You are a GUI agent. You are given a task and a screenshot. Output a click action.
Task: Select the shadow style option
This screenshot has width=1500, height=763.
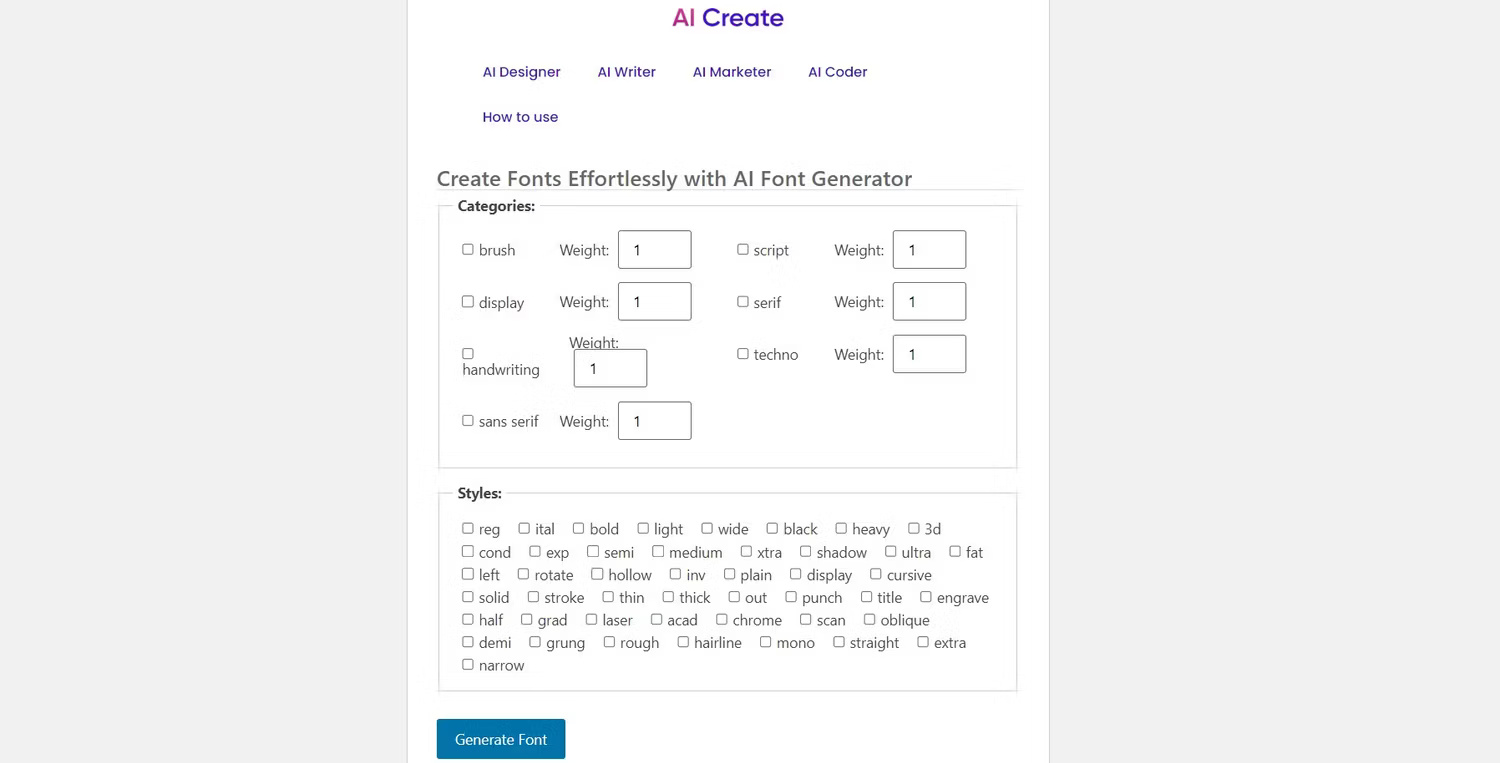pos(806,551)
